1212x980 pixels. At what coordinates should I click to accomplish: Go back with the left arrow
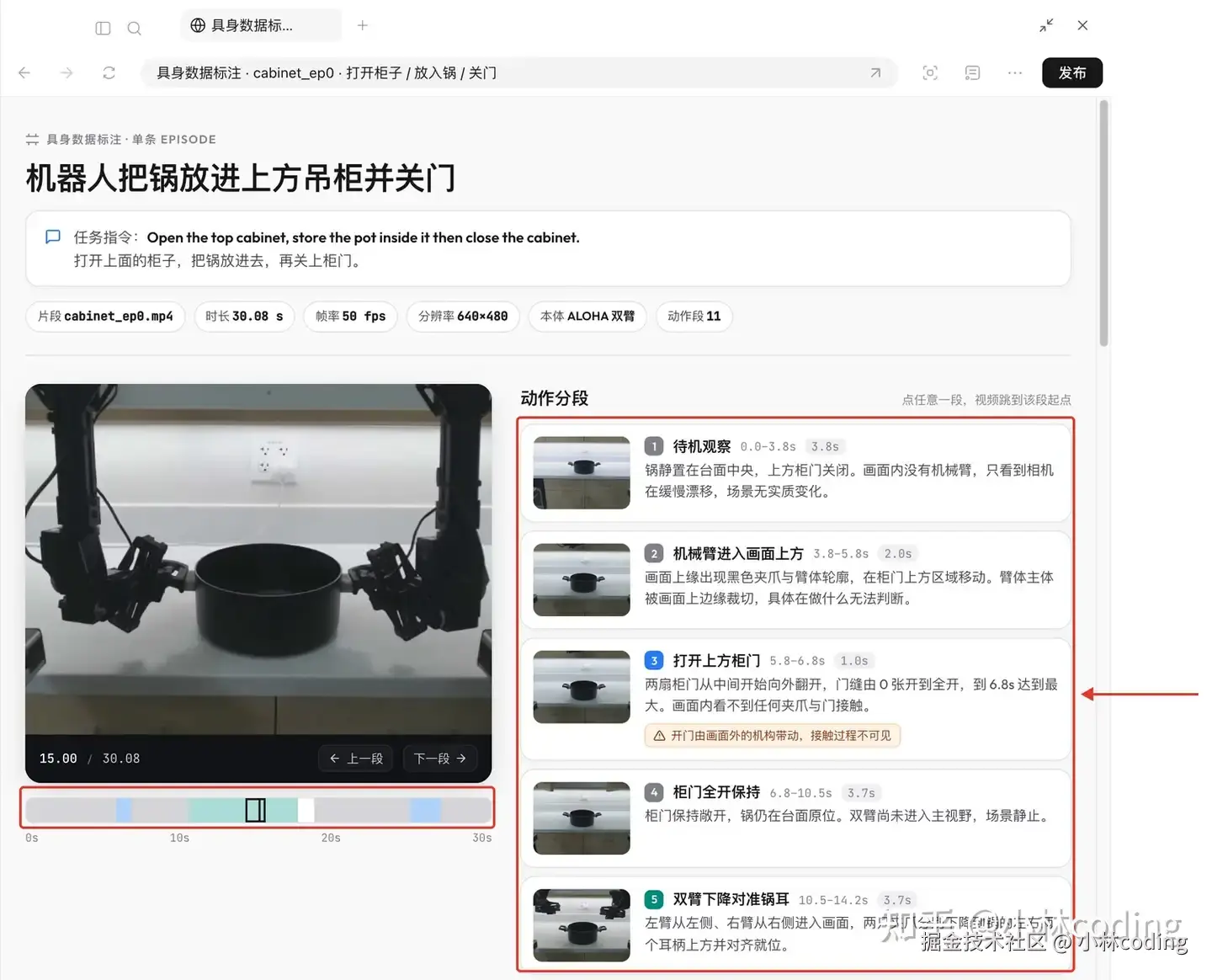24,73
